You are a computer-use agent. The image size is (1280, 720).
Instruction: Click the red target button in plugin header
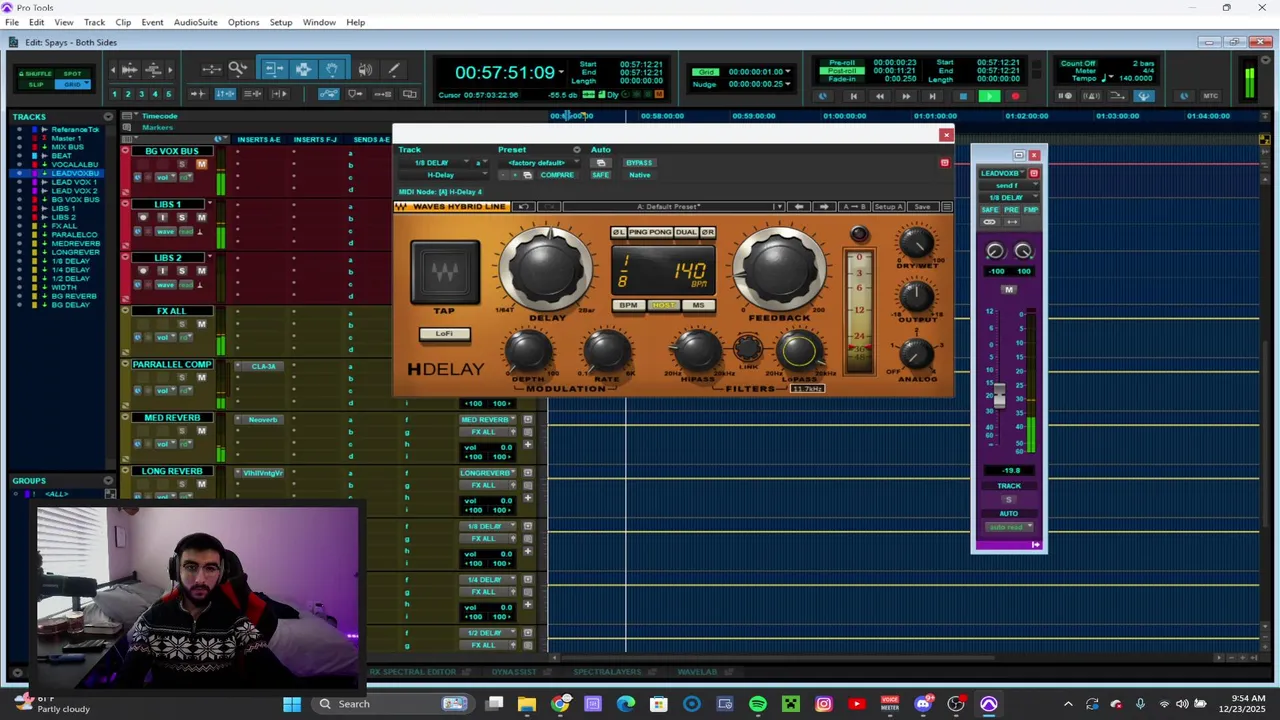tap(944, 162)
